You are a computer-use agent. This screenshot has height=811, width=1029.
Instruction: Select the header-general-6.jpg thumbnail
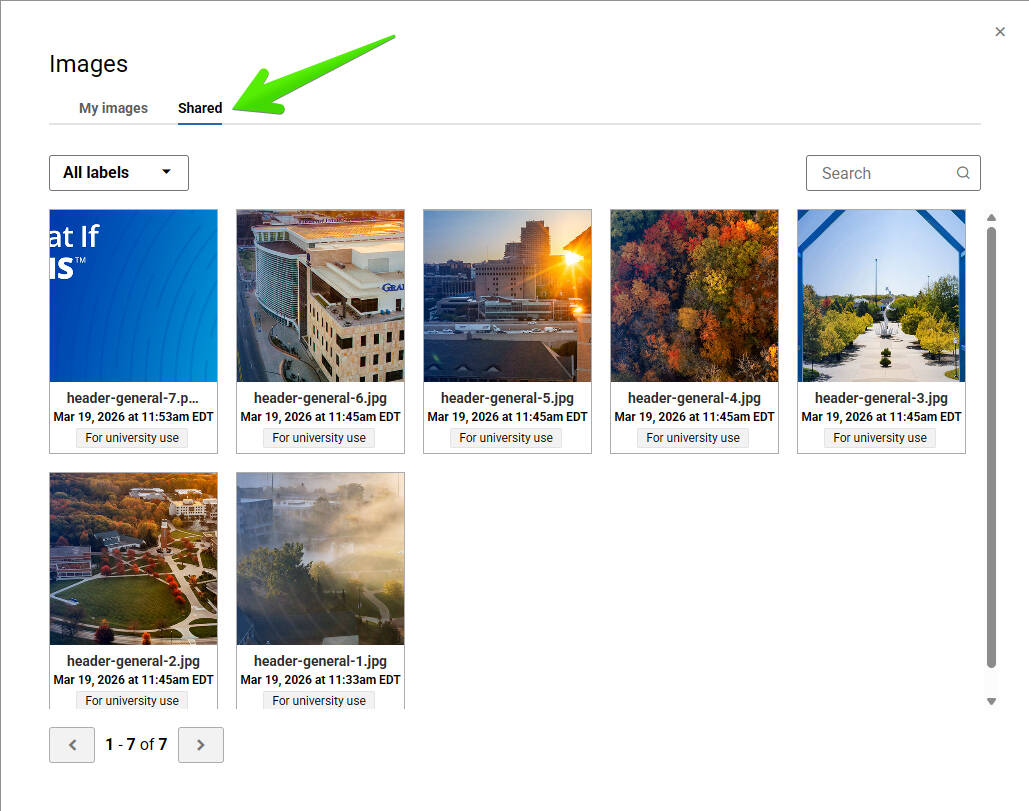coord(319,295)
